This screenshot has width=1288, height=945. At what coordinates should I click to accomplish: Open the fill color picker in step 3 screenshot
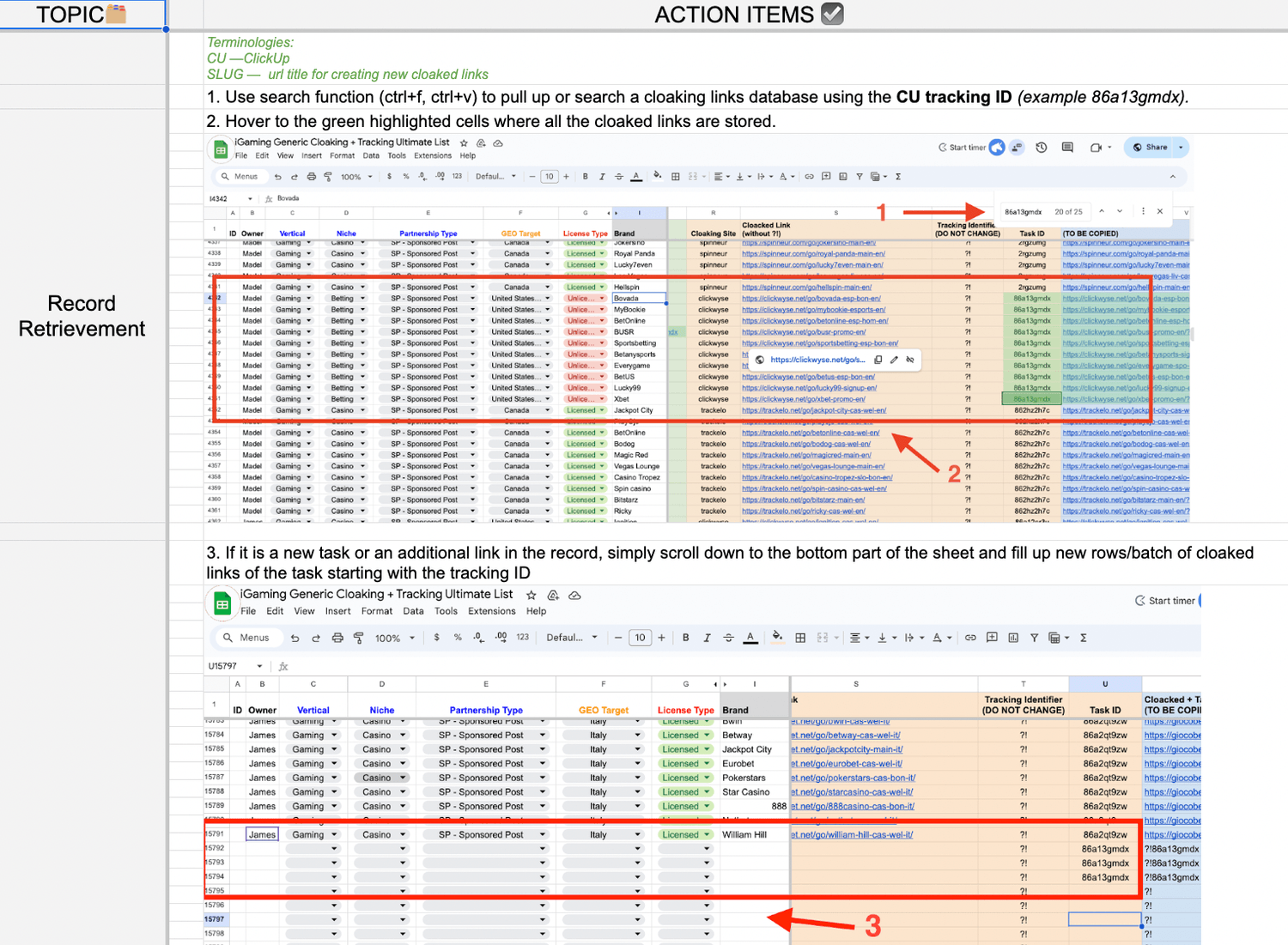pos(777,638)
